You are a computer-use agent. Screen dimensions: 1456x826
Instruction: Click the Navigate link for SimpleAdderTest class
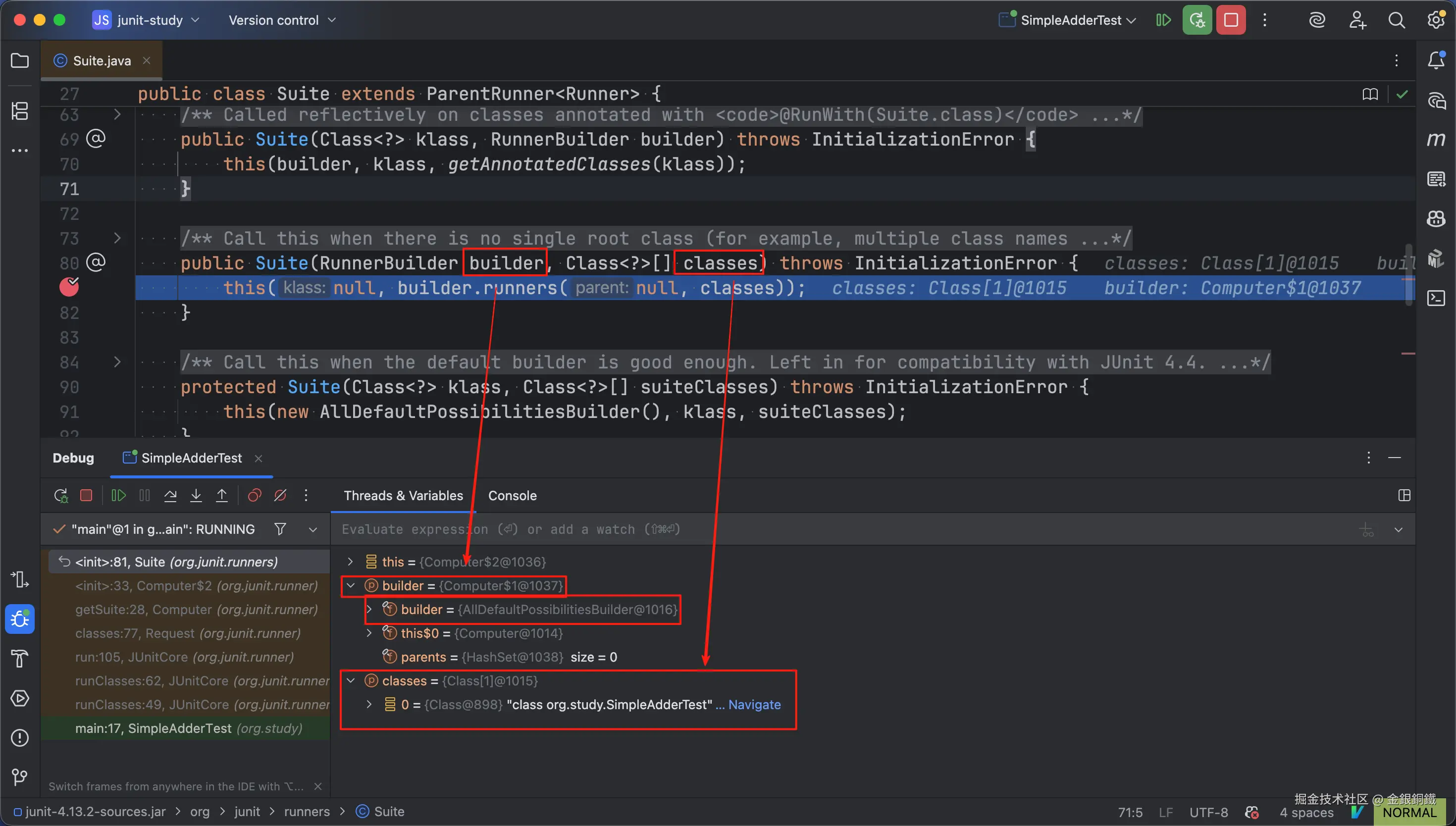[754, 705]
